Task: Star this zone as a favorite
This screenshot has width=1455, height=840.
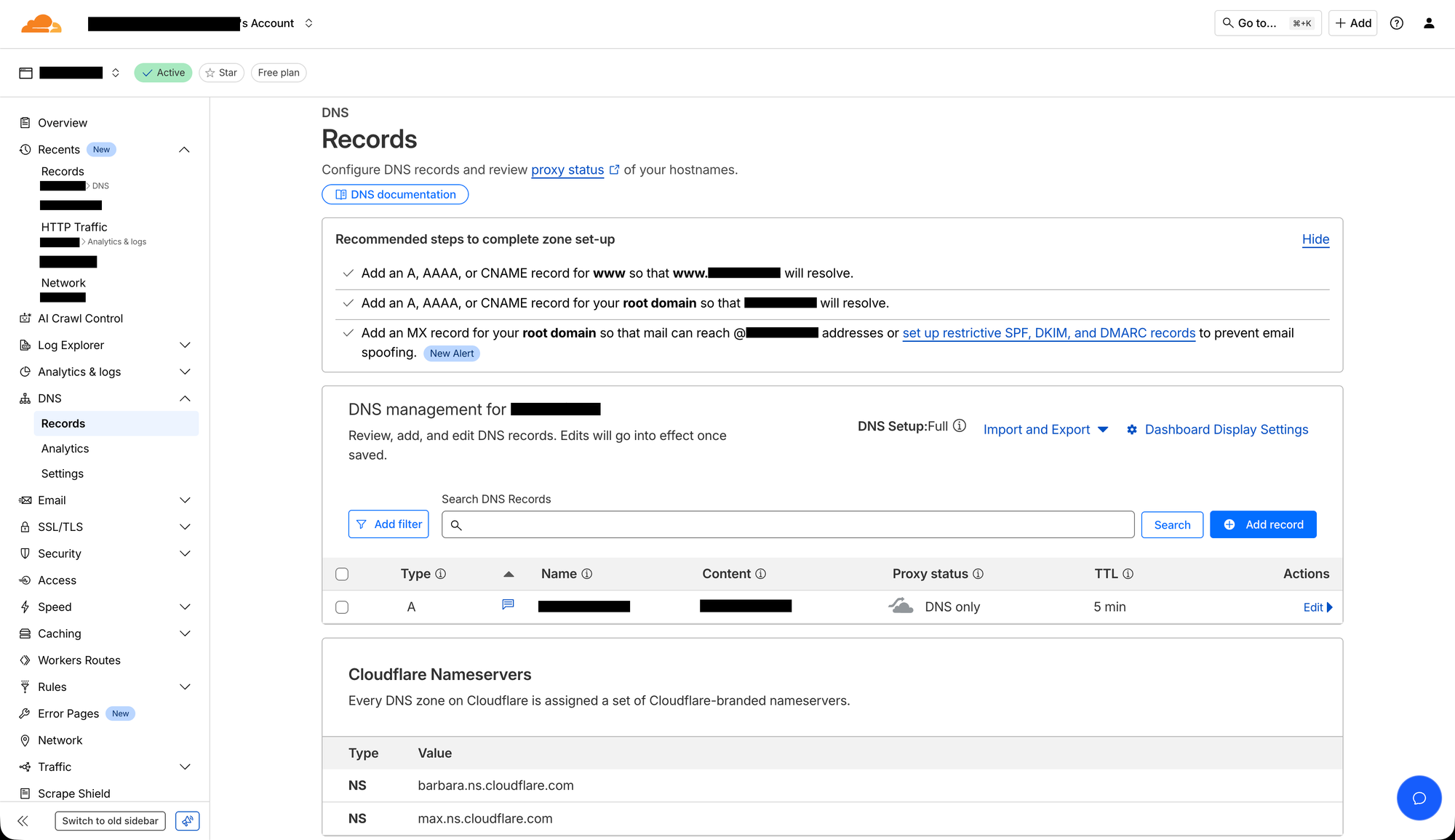Action: click(221, 72)
